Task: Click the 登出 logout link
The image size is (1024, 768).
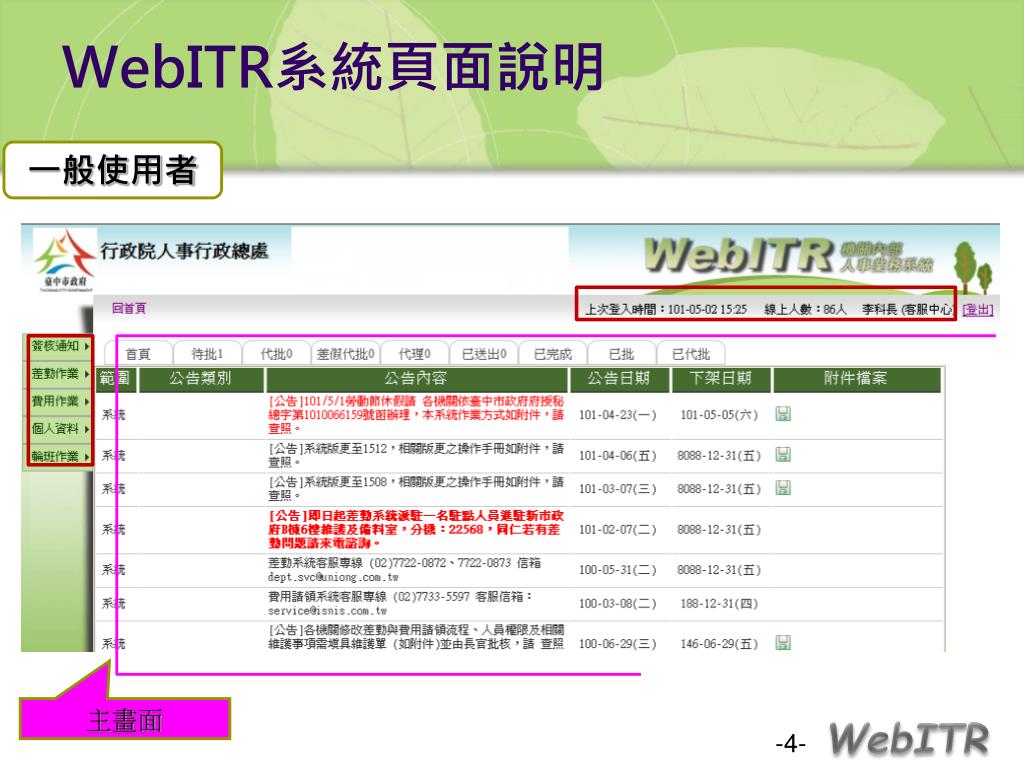Action: [x=978, y=310]
